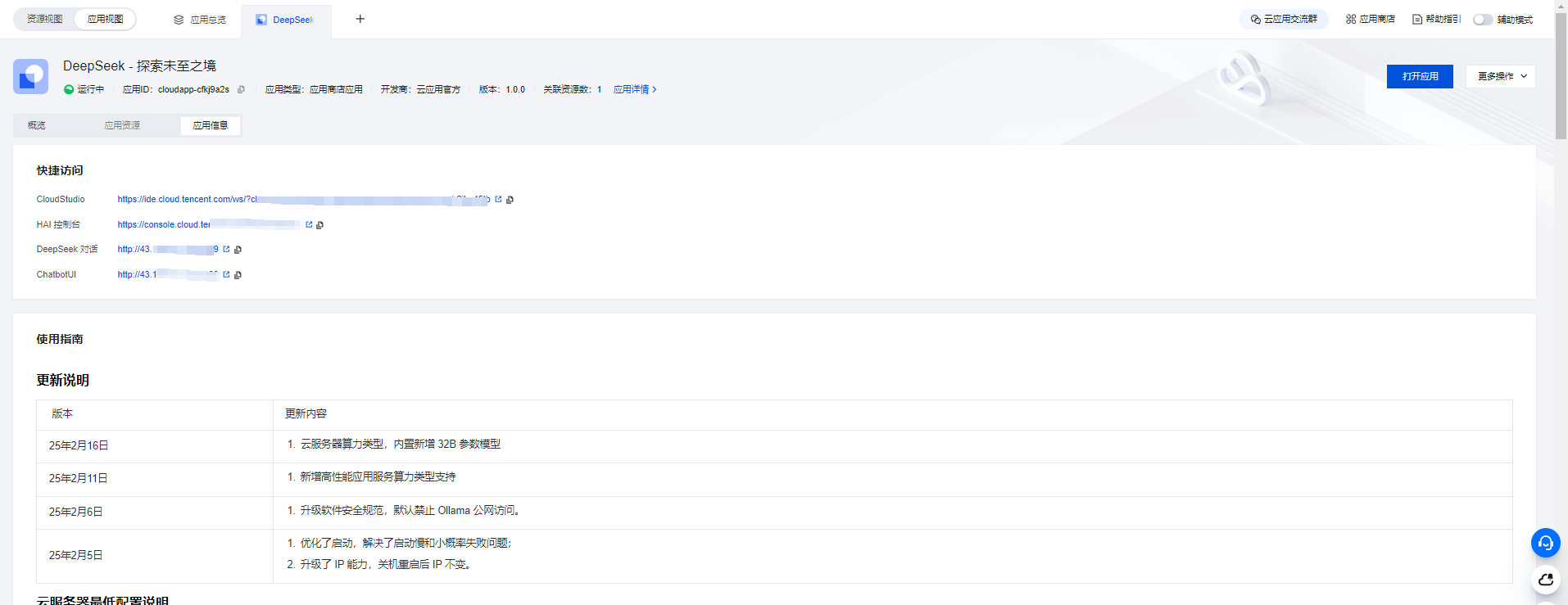Switch to 应用视图 view
Screen dimensions: 1568x605
pyautogui.click(x=105, y=19)
